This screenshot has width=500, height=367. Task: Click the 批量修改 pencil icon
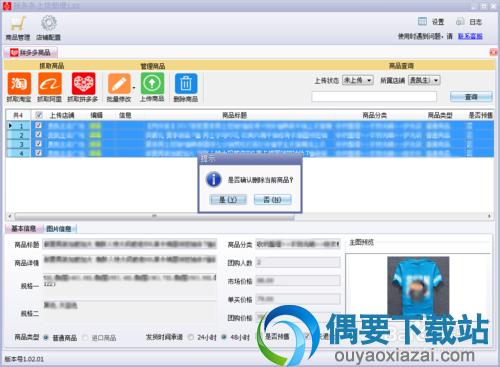(119, 84)
